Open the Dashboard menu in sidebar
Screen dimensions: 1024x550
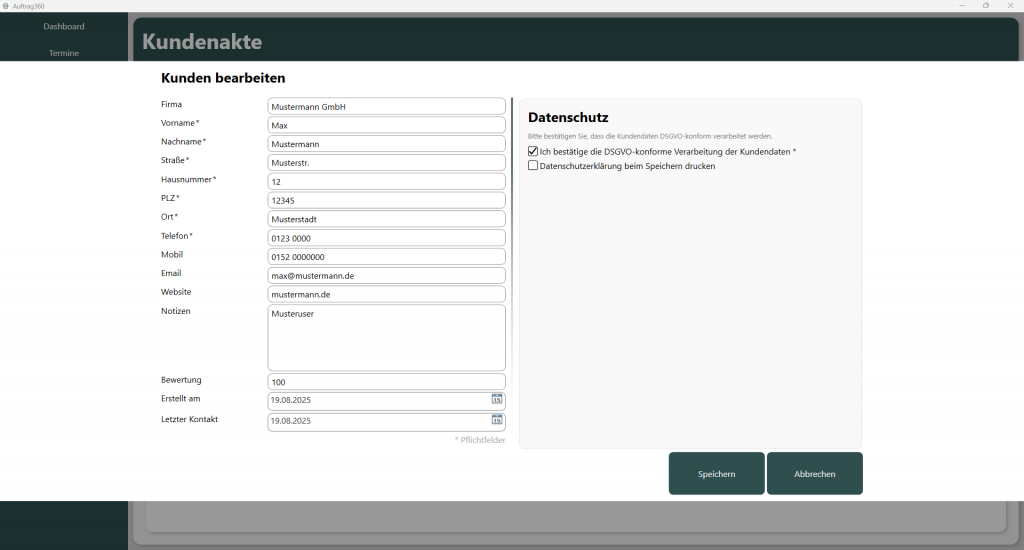tap(64, 26)
